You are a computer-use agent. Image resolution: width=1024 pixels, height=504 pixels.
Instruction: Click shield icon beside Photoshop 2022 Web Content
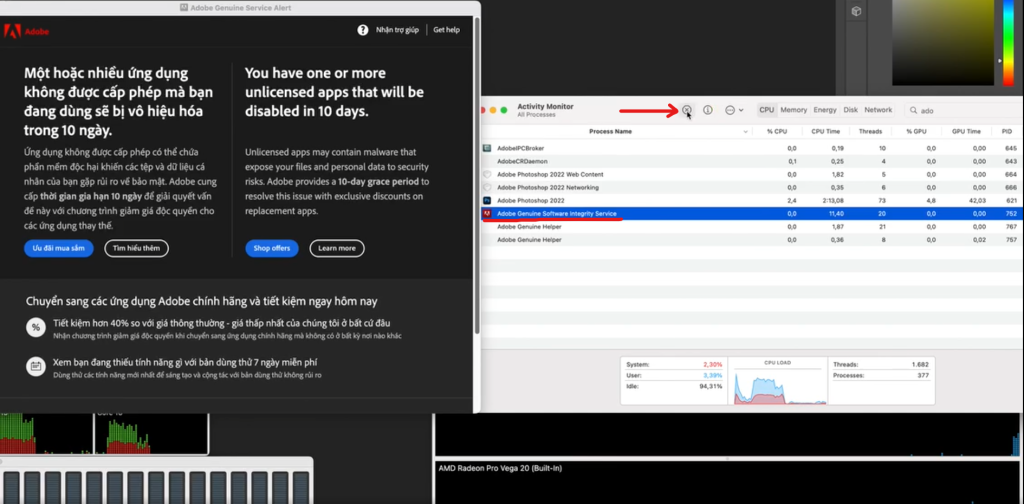pos(487,174)
